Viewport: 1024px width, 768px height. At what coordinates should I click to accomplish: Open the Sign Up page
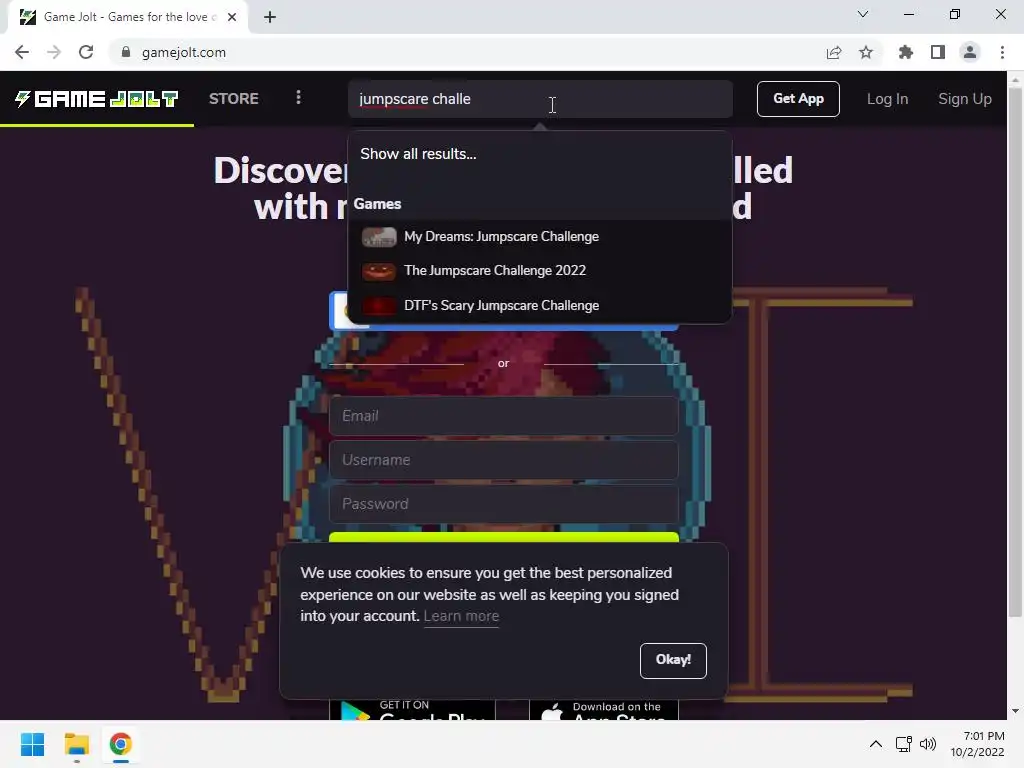point(965,99)
